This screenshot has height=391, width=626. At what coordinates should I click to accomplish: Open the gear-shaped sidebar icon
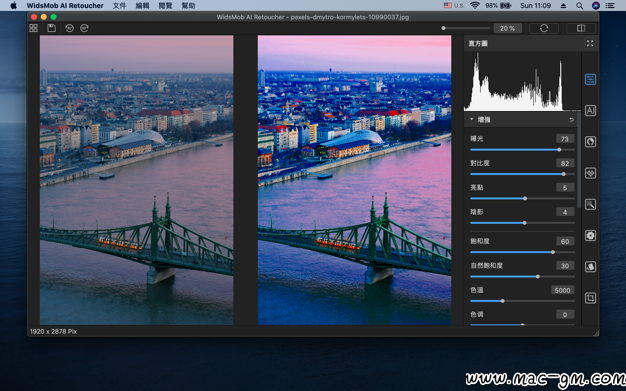tap(590, 235)
